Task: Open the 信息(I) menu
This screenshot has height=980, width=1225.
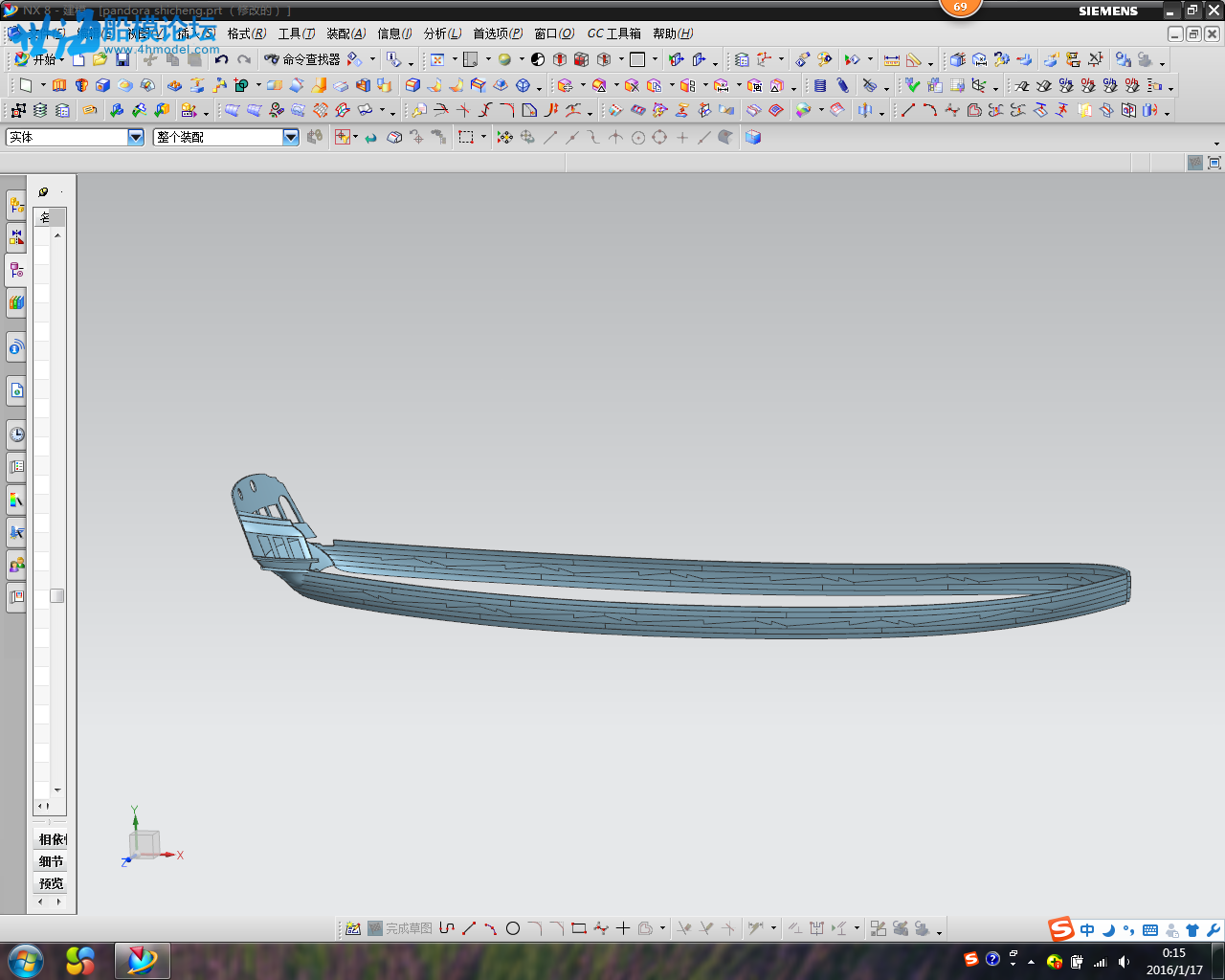Action: (394, 33)
